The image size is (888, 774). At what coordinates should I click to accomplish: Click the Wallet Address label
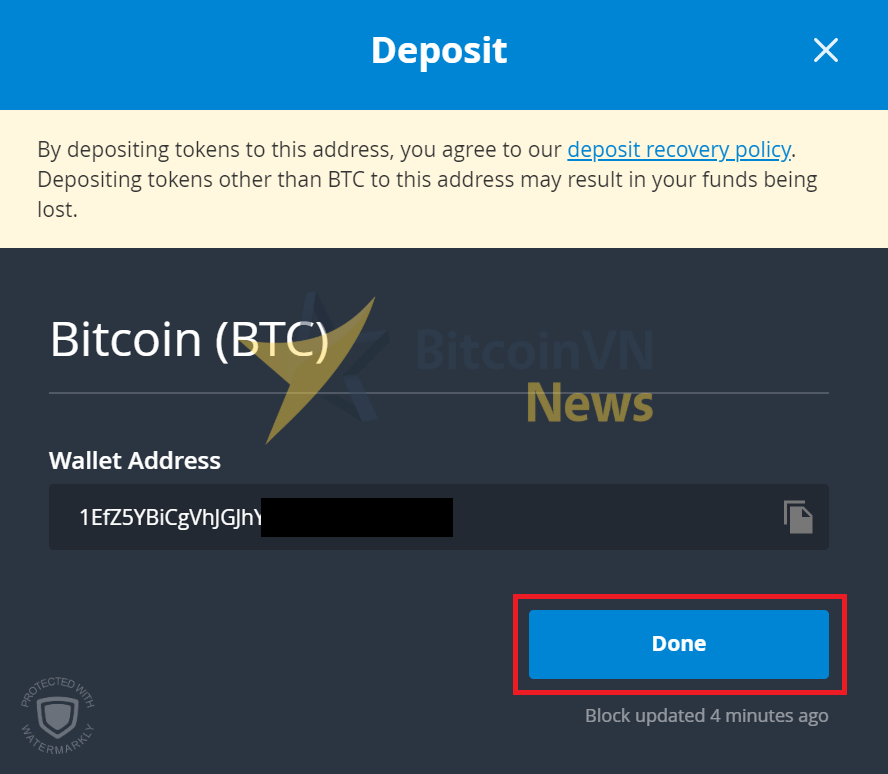[135, 460]
